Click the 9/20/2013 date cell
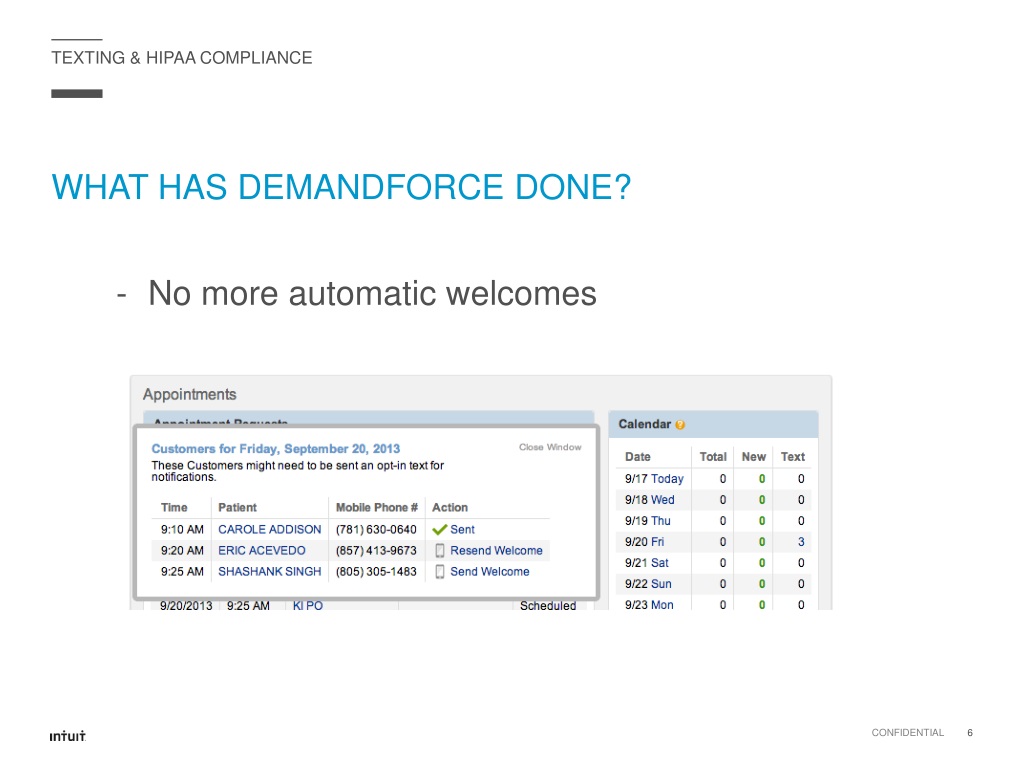The height and width of the screenshot is (768, 1024). tap(186, 605)
